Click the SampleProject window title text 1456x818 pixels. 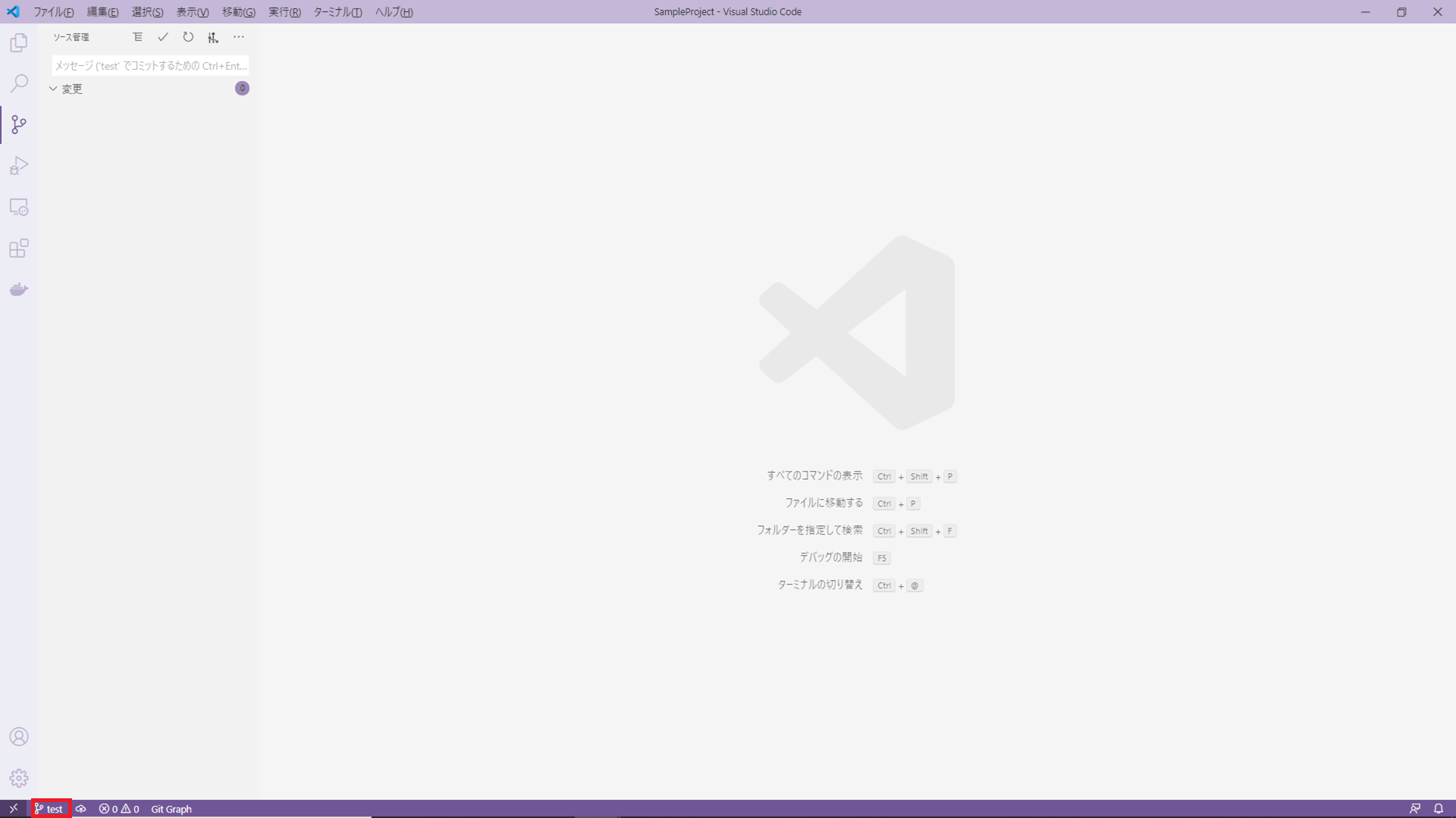728,12
